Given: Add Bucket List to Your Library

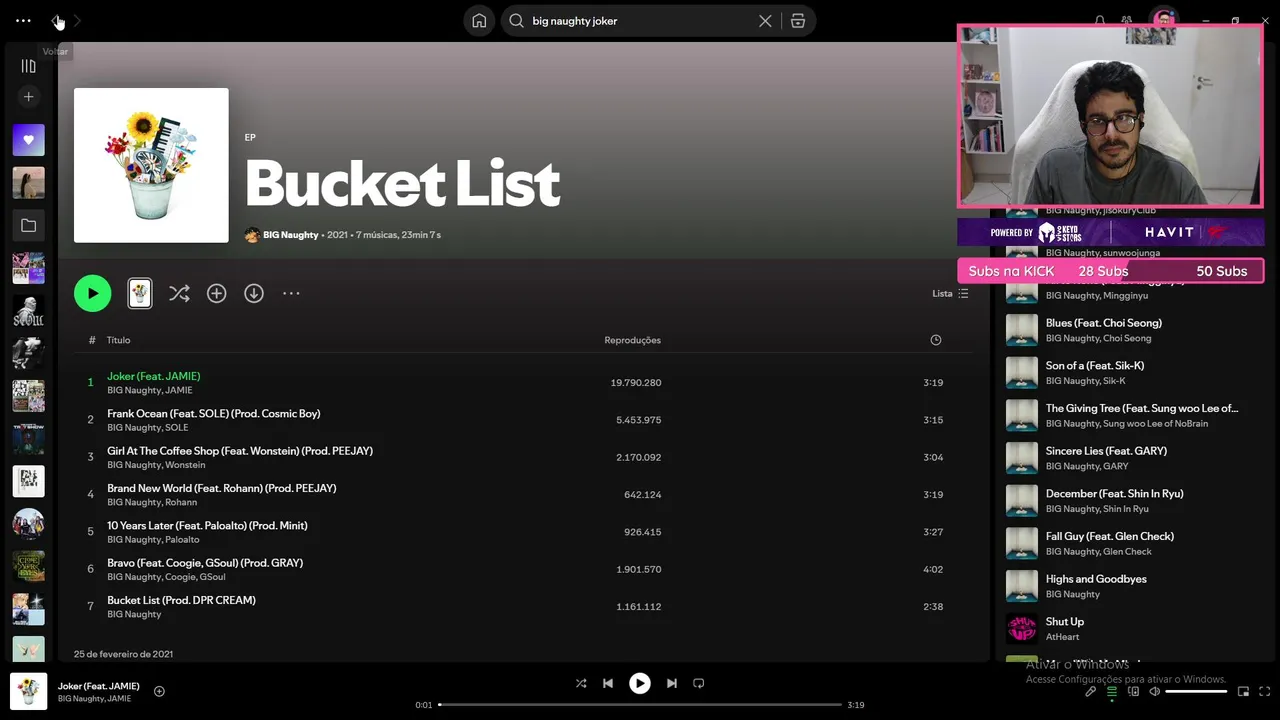Looking at the screenshot, I should tap(216, 293).
